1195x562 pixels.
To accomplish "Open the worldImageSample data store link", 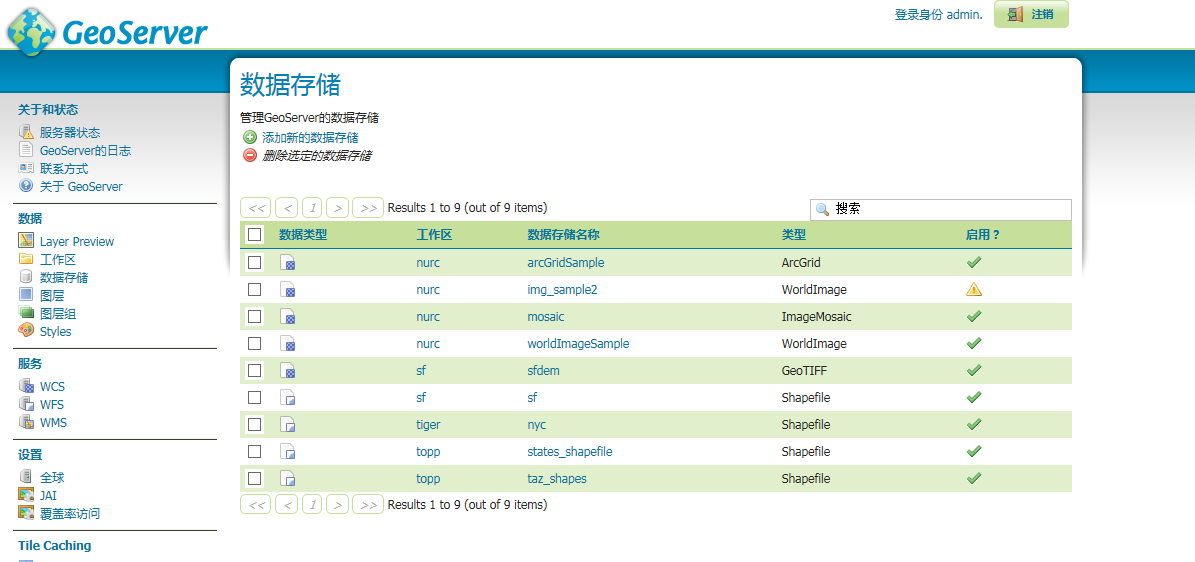I will click(578, 343).
